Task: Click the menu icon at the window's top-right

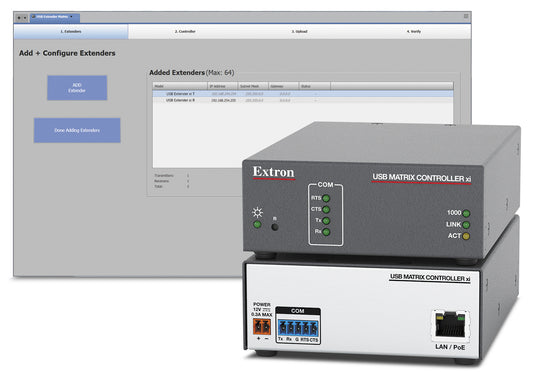Action: 466,16
